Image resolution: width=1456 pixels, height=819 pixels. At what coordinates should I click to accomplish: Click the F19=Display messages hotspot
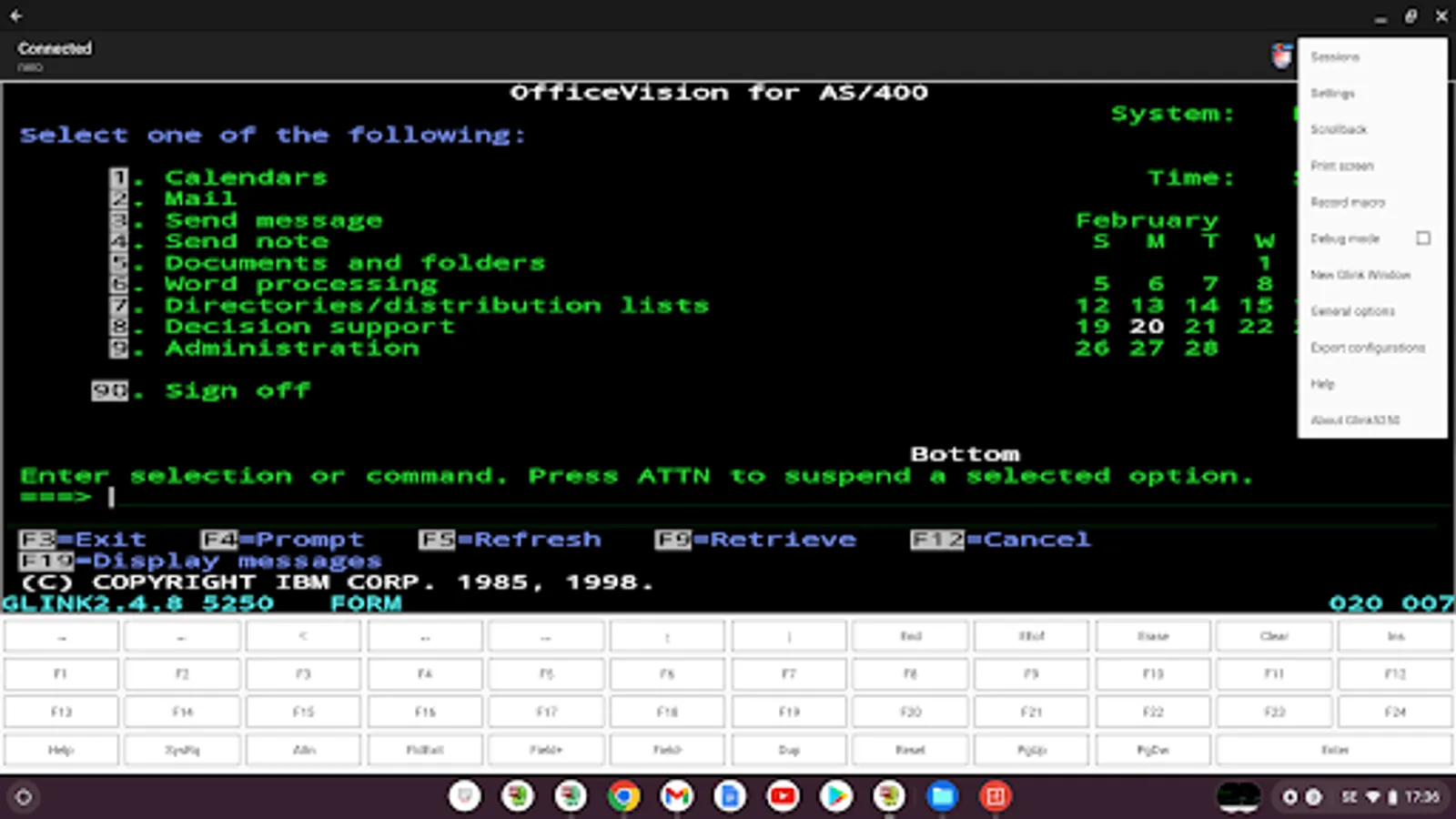click(201, 561)
